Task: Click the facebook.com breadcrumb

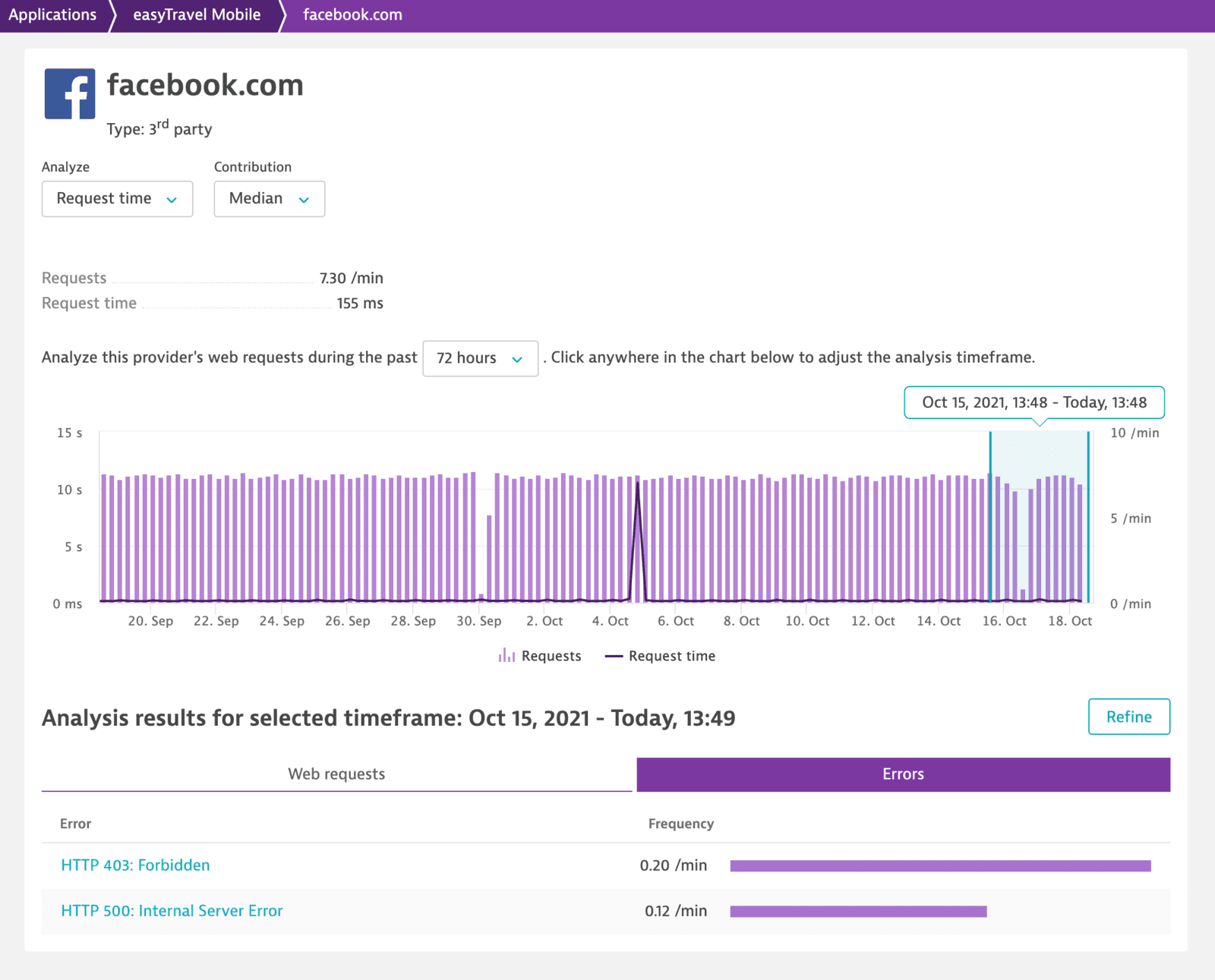Action: point(352,14)
